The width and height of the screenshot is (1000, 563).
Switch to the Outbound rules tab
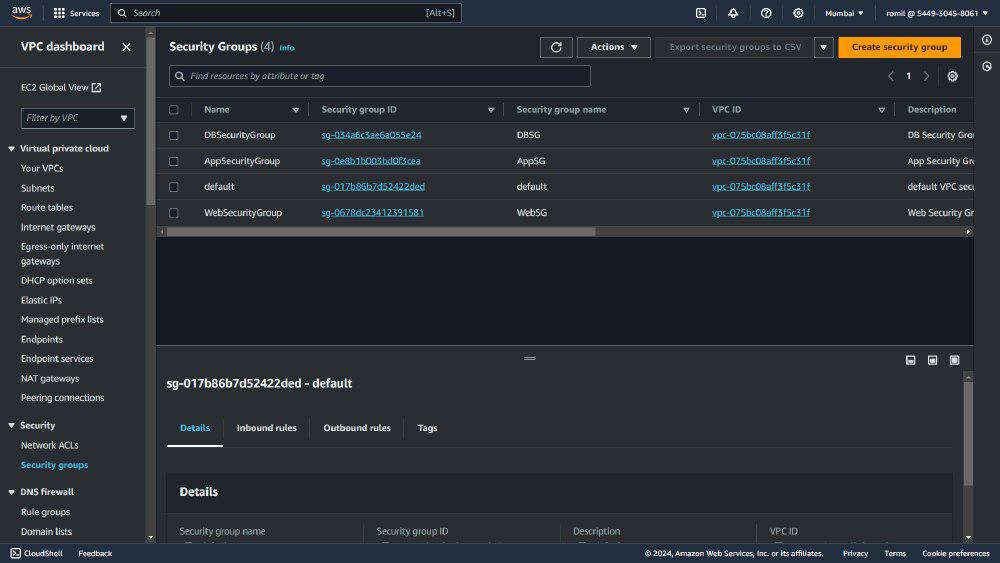(x=357, y=428)
